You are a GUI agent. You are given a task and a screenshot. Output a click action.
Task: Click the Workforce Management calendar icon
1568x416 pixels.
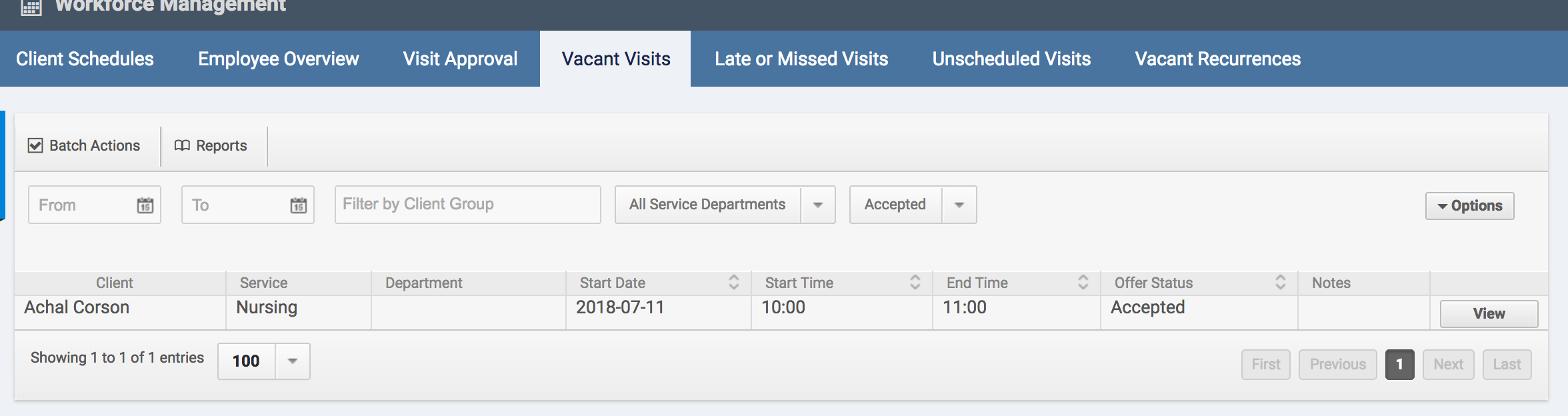pyautogui.click(x=31, y=7)
